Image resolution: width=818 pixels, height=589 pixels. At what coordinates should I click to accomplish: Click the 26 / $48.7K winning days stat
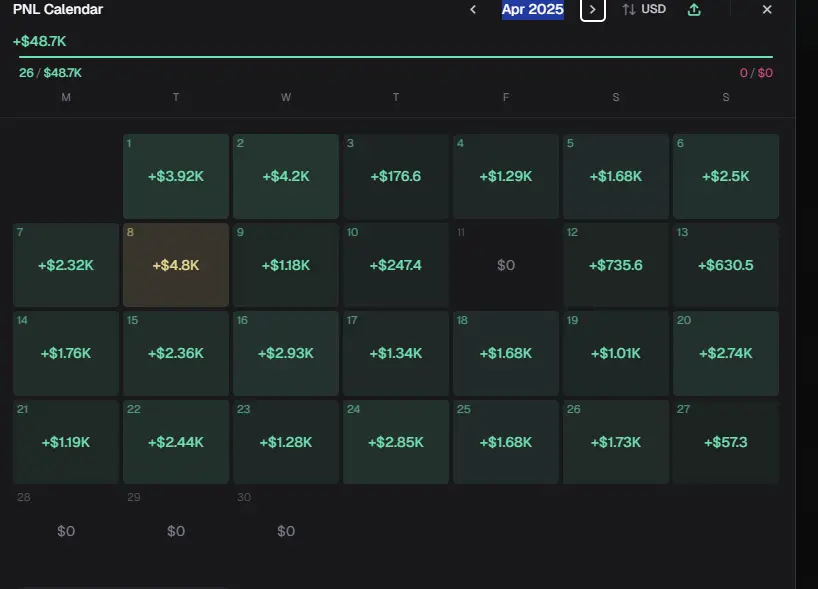[51, 73]
